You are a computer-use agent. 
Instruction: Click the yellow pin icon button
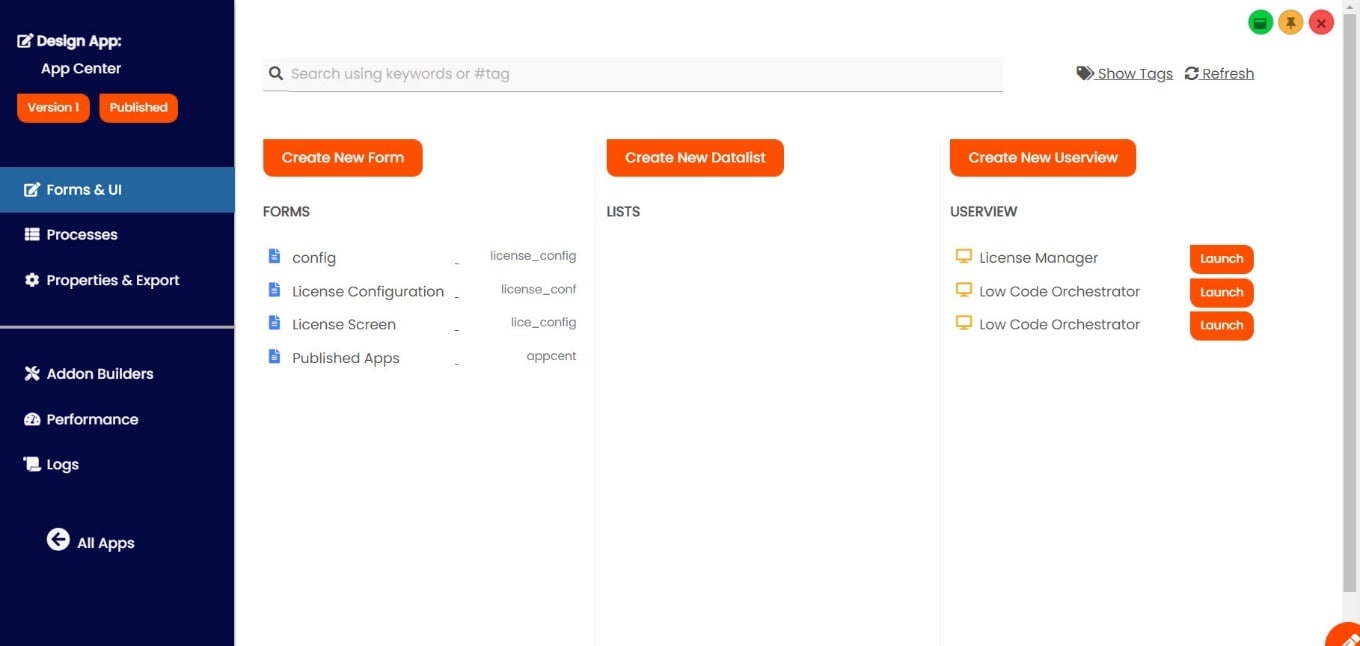[1291, 23]
